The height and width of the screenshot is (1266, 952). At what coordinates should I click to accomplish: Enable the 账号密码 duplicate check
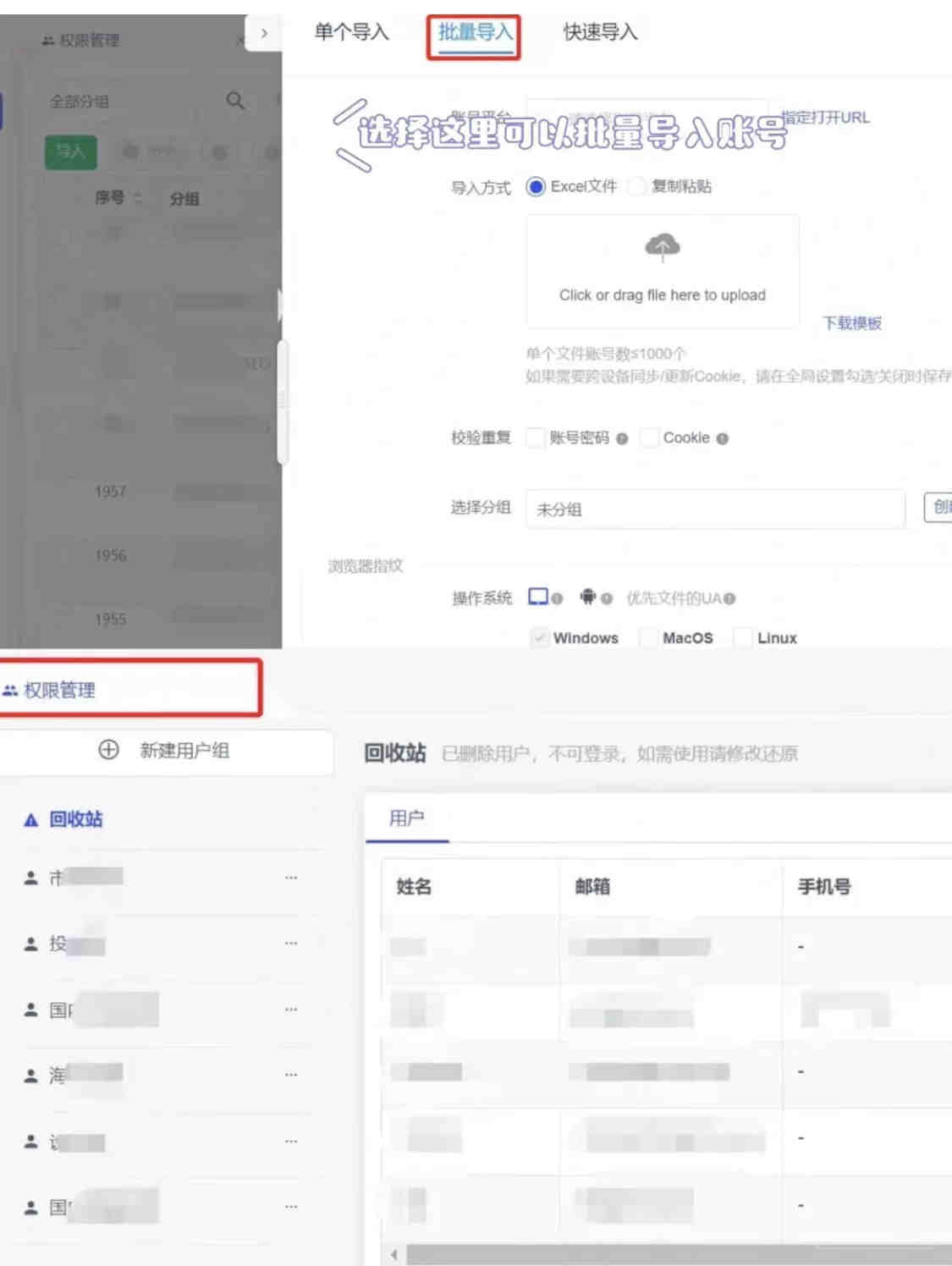535,438
